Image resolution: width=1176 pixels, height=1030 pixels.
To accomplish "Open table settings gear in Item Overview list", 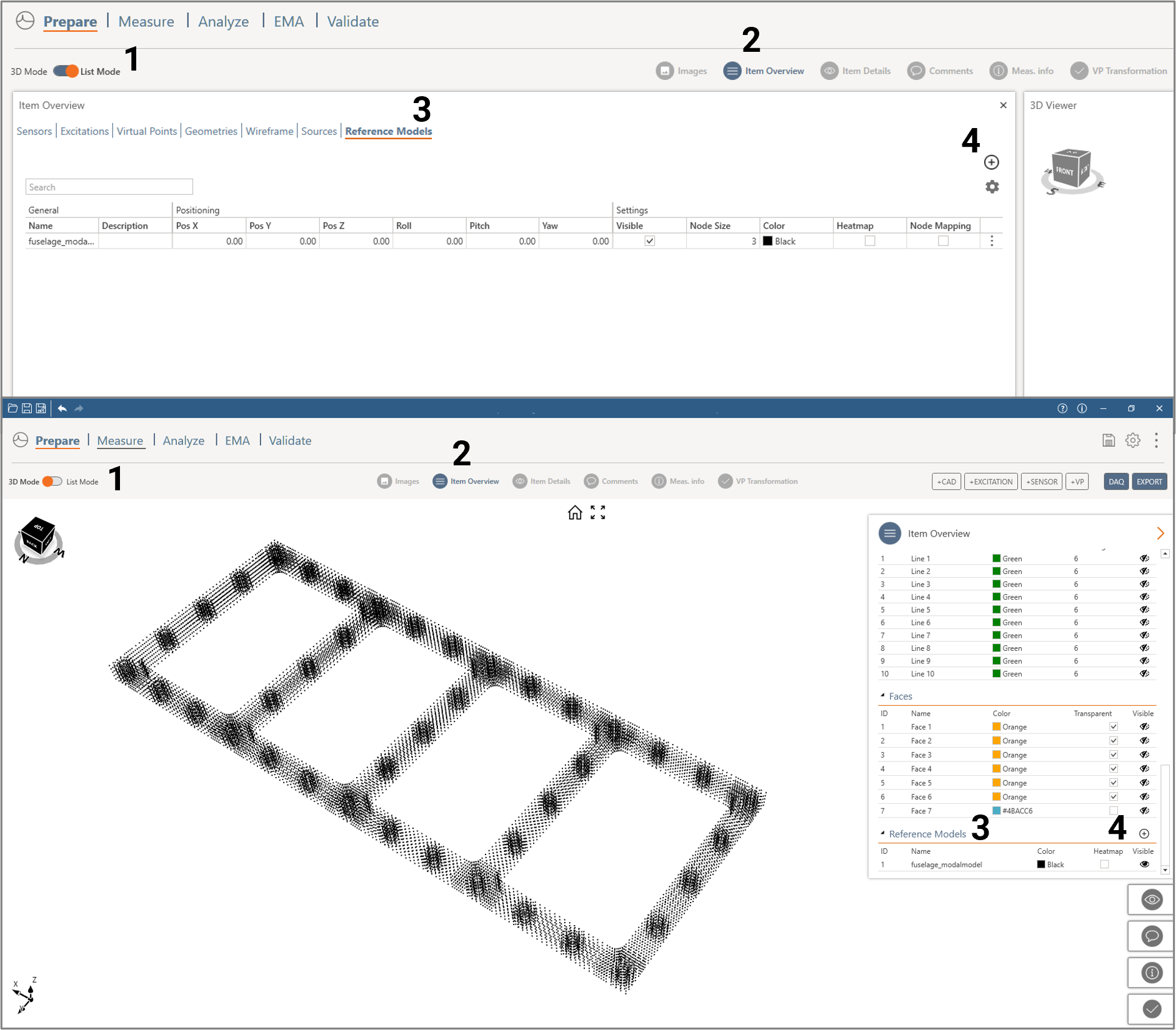I will (x=992, y=187).
